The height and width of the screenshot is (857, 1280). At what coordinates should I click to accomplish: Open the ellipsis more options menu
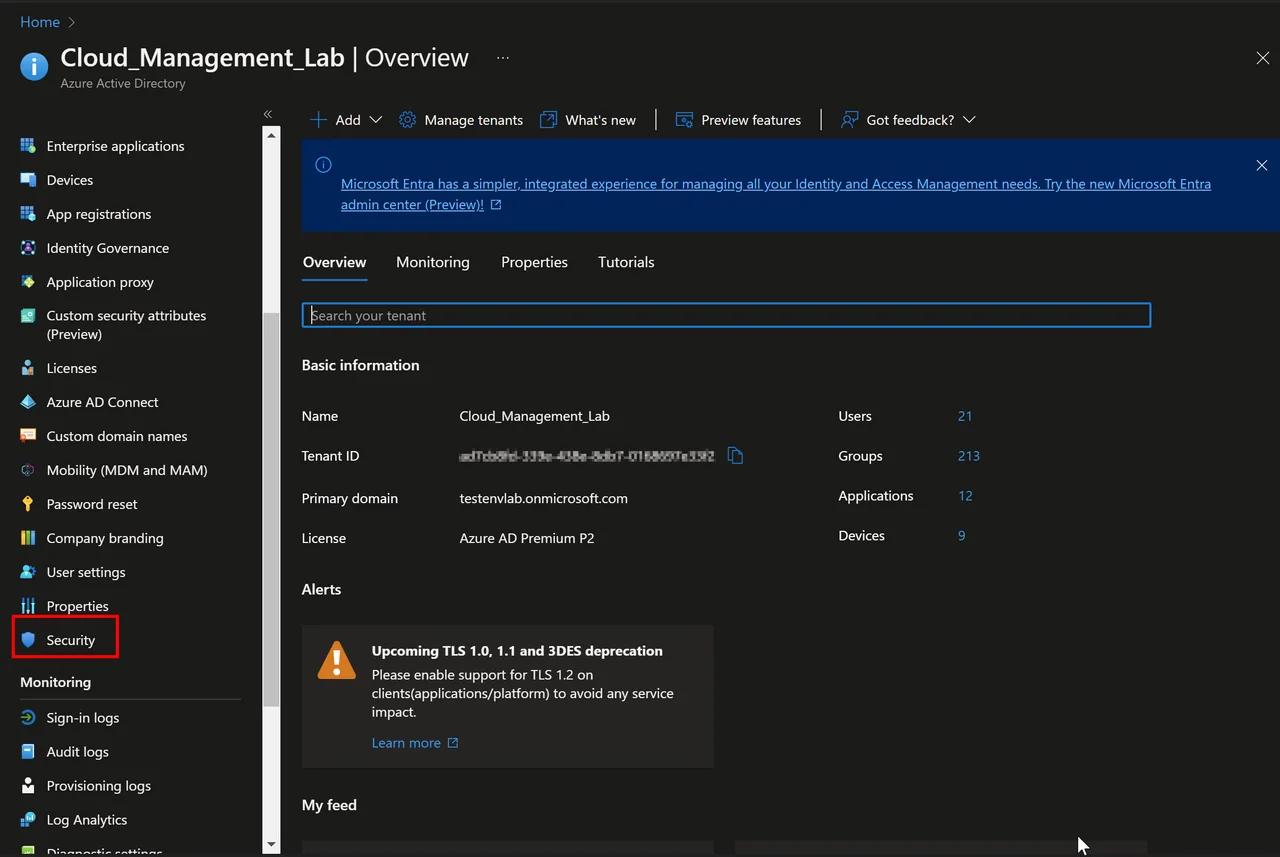point(503,58)
